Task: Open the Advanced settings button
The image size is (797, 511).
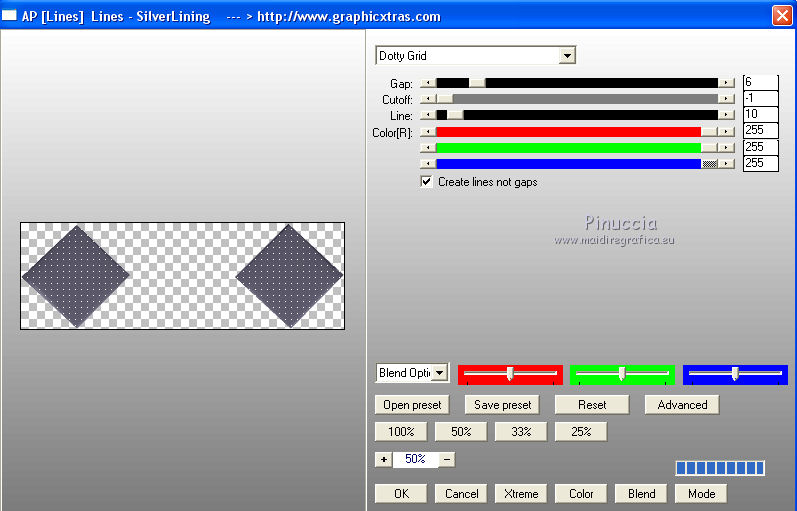Action: click(x=682, y=405)
